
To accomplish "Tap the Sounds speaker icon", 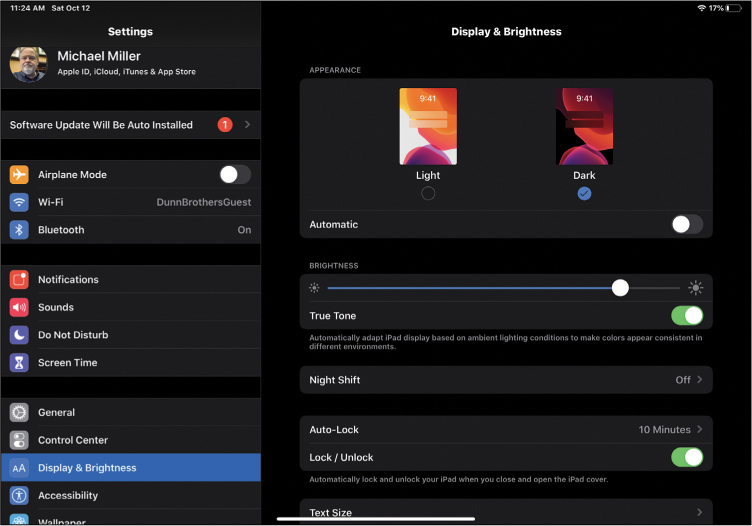I will (x=19, y=308).
